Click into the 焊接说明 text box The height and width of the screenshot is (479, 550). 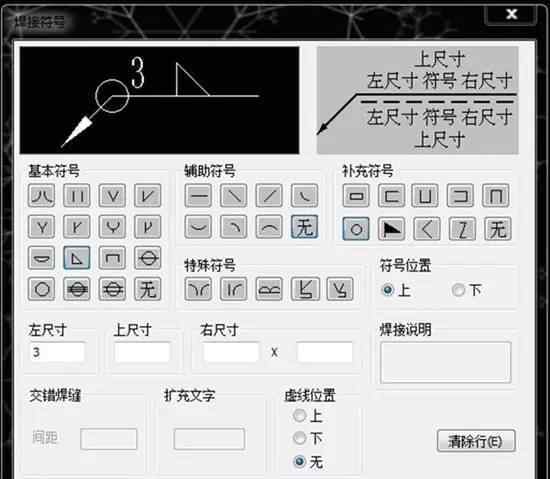pos(446,363)
